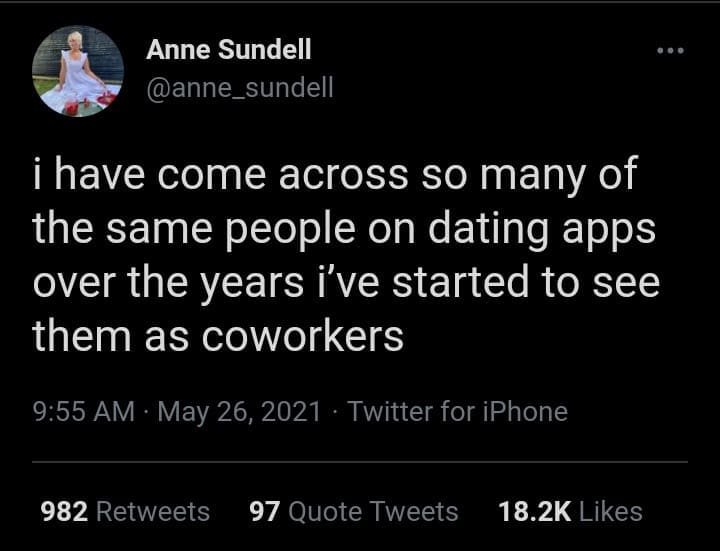720x551 pixels.
Task: Click the @anne_sundell handle
Action: (240, 88)
